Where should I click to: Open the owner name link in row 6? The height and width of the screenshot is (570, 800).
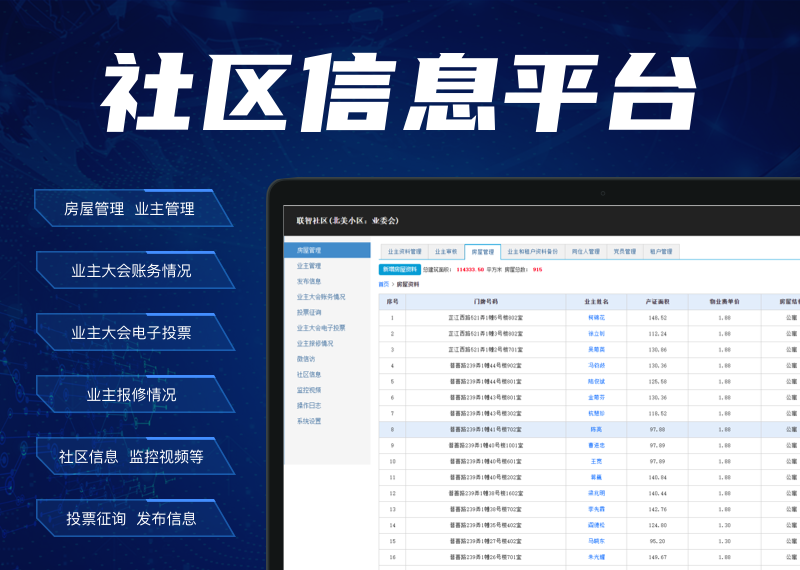(596, 398)
